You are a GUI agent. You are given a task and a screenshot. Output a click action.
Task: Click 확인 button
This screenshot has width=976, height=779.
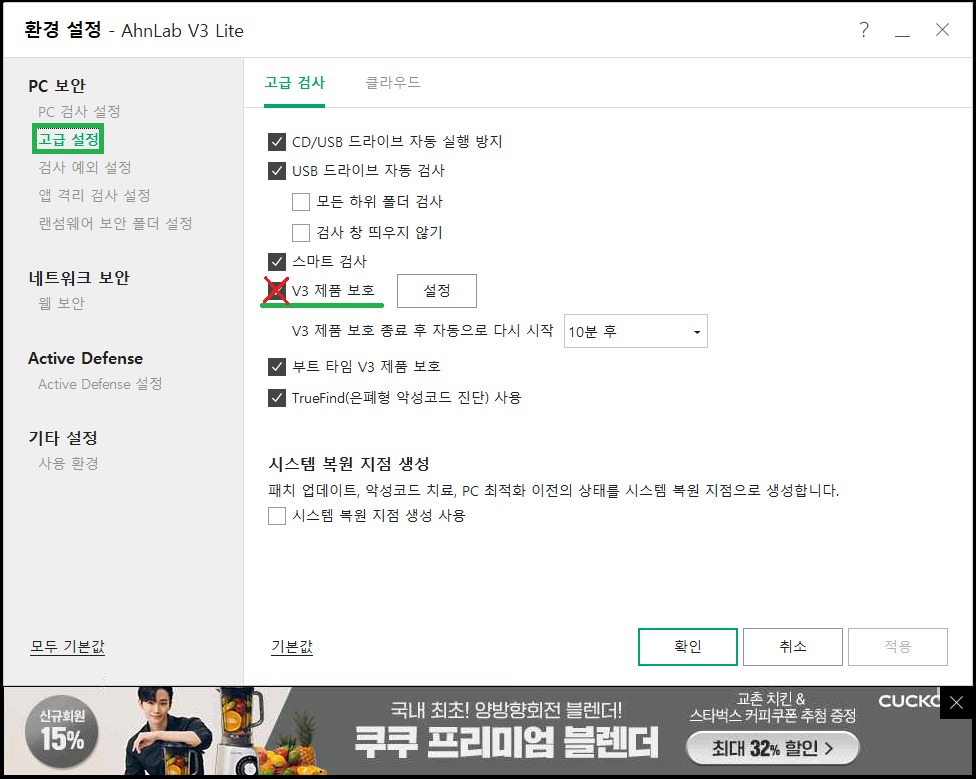(x=688, y=646)
